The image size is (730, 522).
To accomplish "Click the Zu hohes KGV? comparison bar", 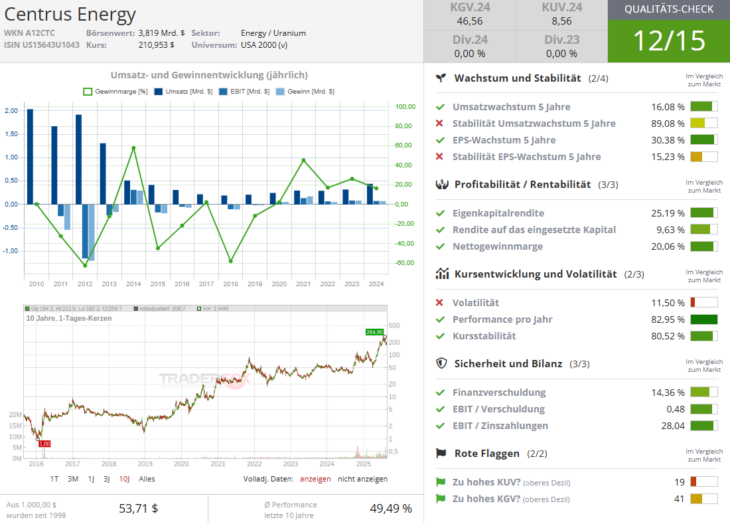I will (704, 499).
